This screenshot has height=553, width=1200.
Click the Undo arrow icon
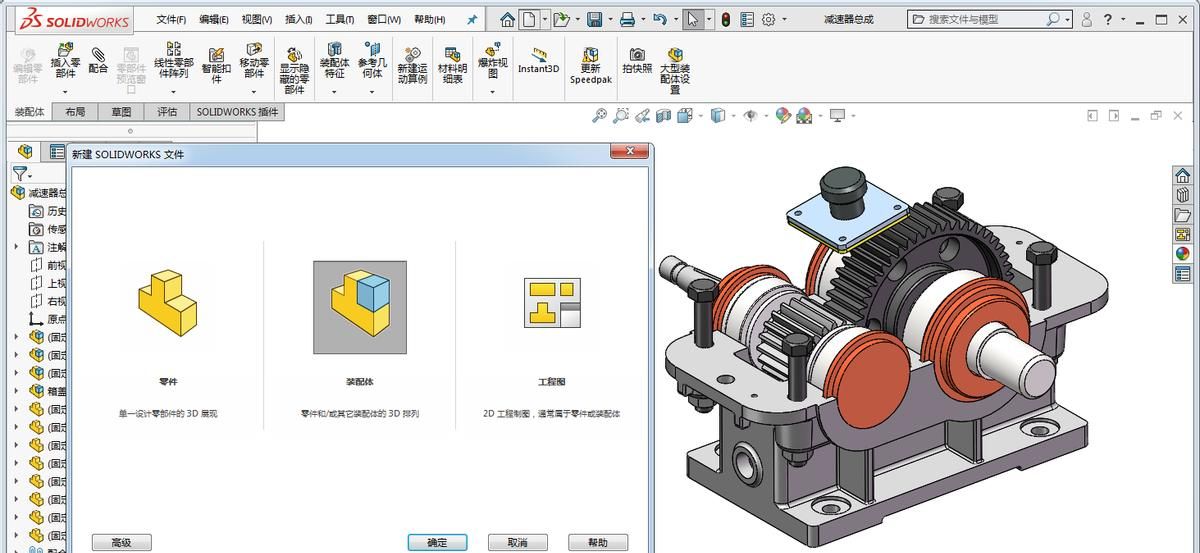pos(659,19)
